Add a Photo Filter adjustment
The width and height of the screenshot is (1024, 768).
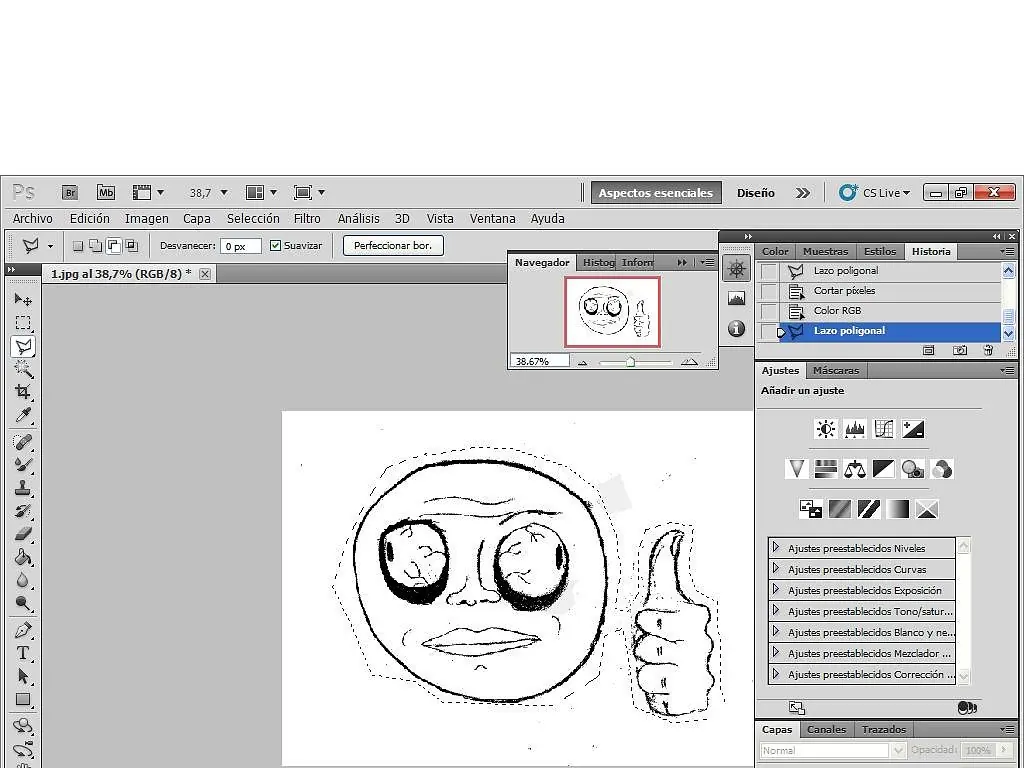click(x=912, y=469)
